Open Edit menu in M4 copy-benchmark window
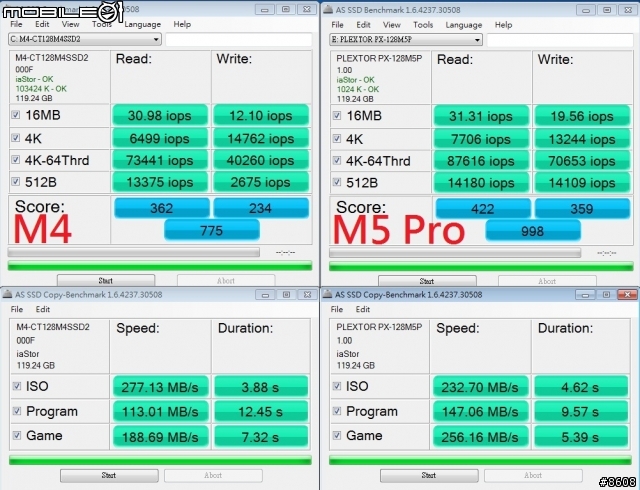The height and width of the screenshot is (490, 640). pos(42,309)
